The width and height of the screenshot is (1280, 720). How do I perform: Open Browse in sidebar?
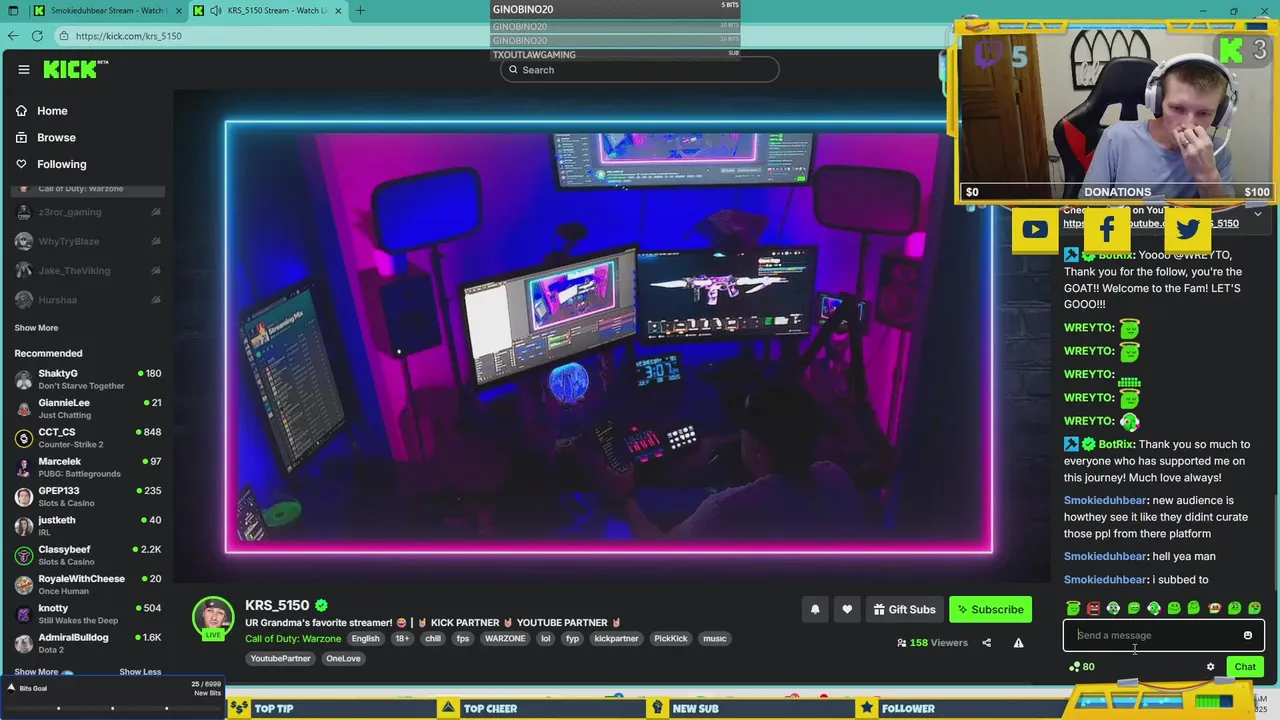[x=56, y=137]
